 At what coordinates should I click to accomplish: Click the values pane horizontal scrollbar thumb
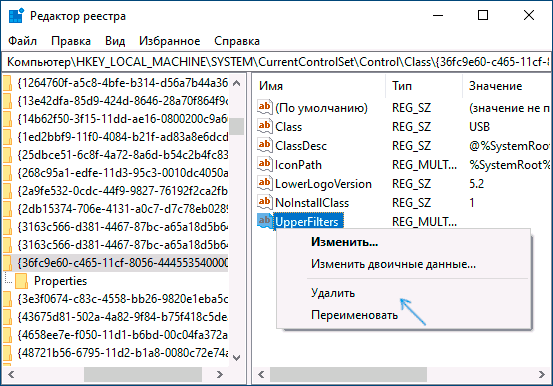tap(348, 374)
